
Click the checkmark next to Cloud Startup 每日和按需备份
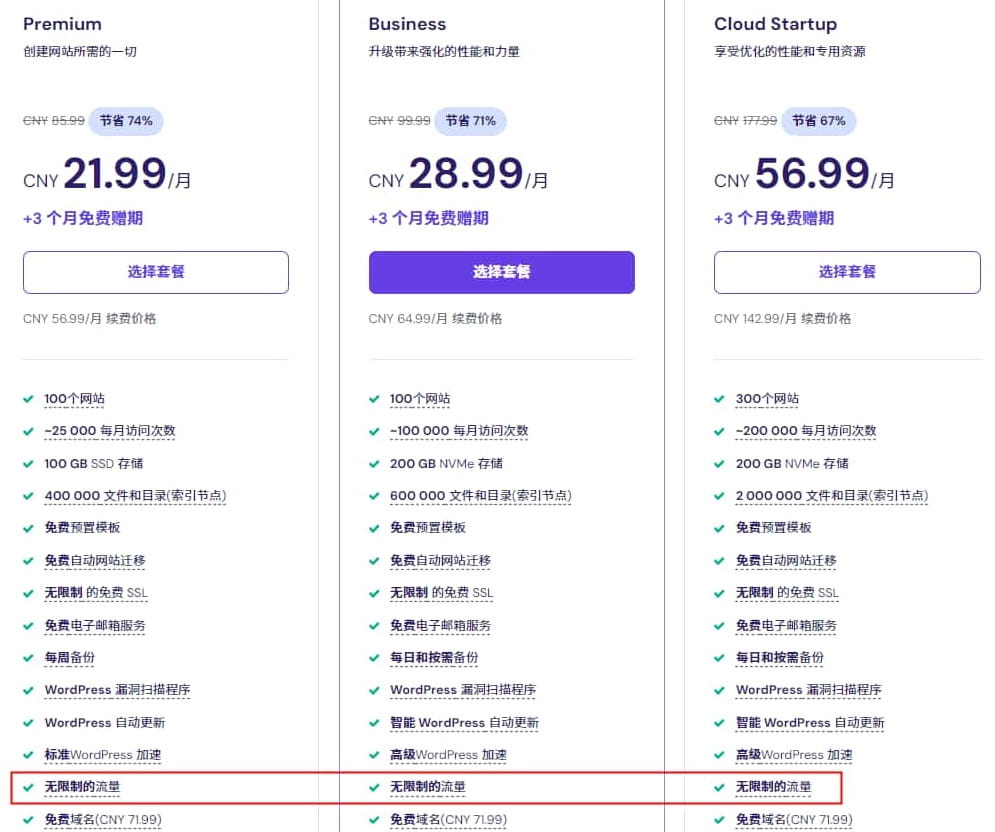(719, 658)
